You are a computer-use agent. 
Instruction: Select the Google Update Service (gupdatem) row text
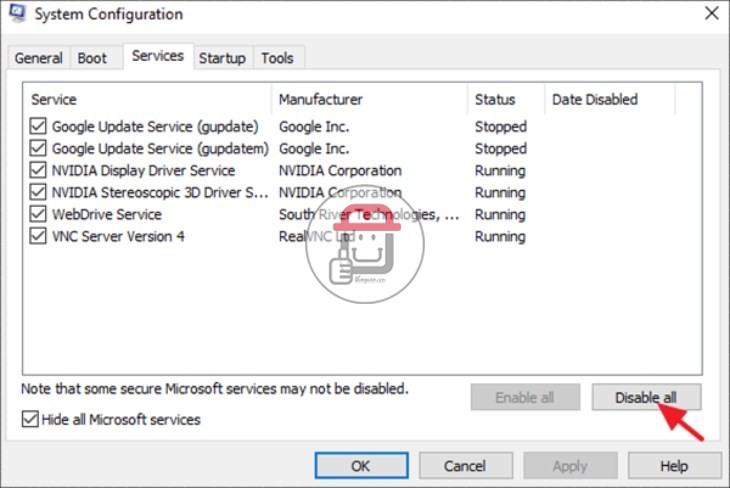tap(160, 149)
